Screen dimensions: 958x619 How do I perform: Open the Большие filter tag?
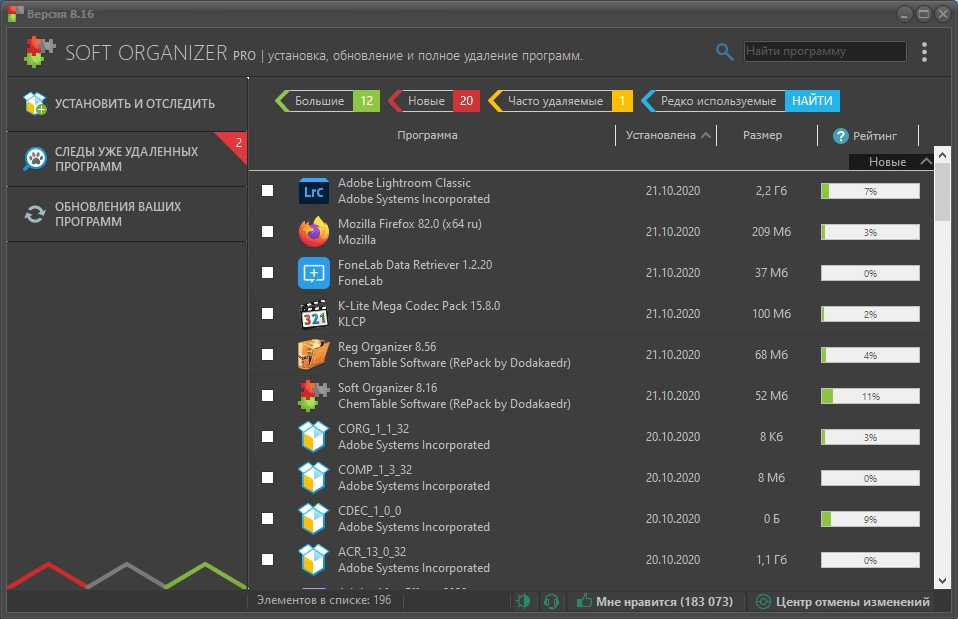click(x=327, y=101)
